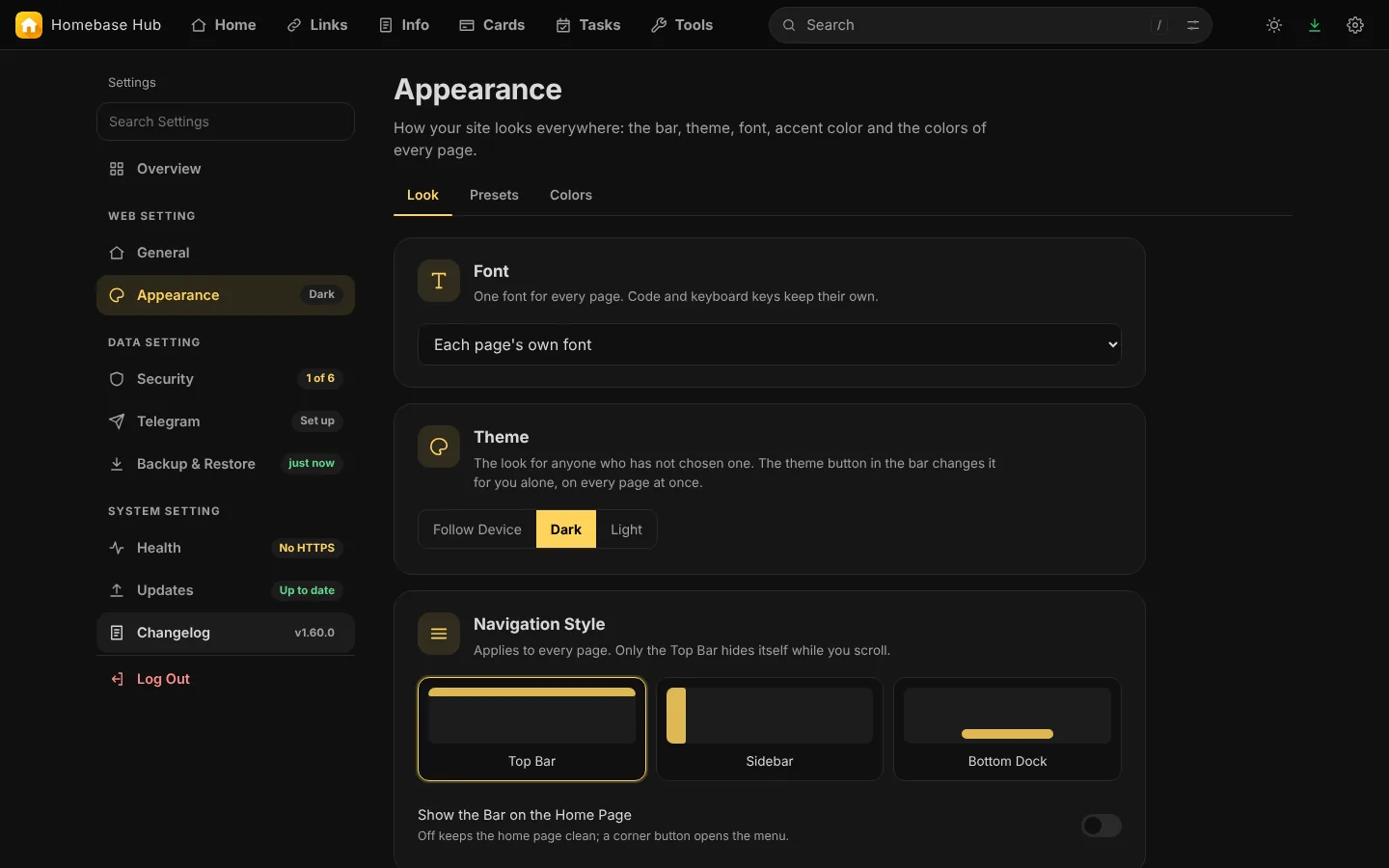Click the magnifier icon in search bar
This screenshot has height=868, width=1389.
point(789,25)
